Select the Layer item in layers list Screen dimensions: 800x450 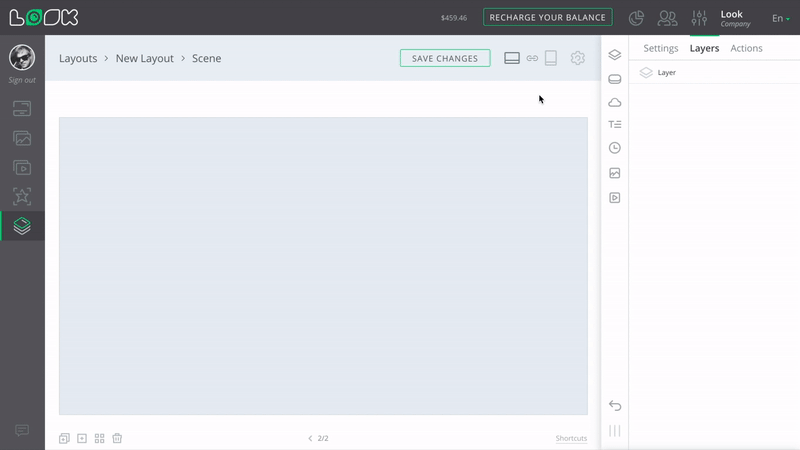tap(666, 73)
